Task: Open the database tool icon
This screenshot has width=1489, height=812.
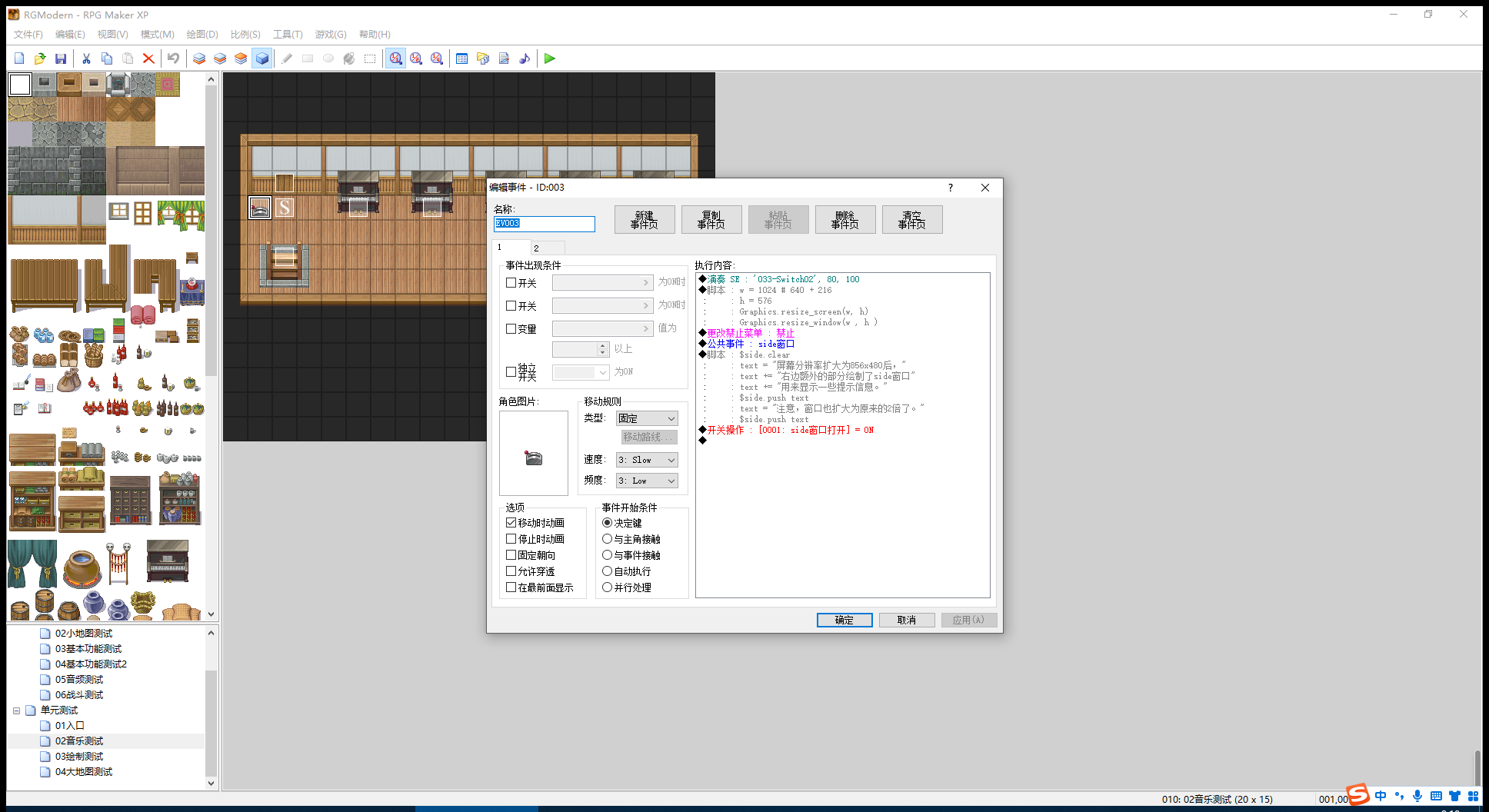Action: [x=461, y=58]
